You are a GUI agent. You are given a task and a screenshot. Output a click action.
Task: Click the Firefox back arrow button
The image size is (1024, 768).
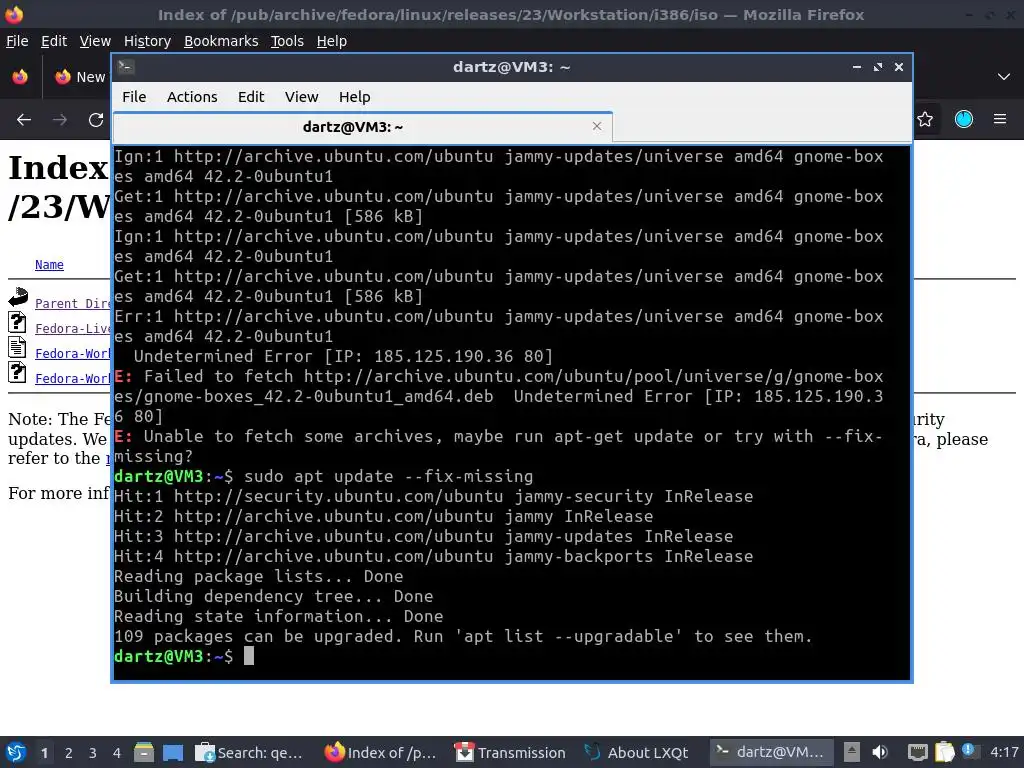24,120
